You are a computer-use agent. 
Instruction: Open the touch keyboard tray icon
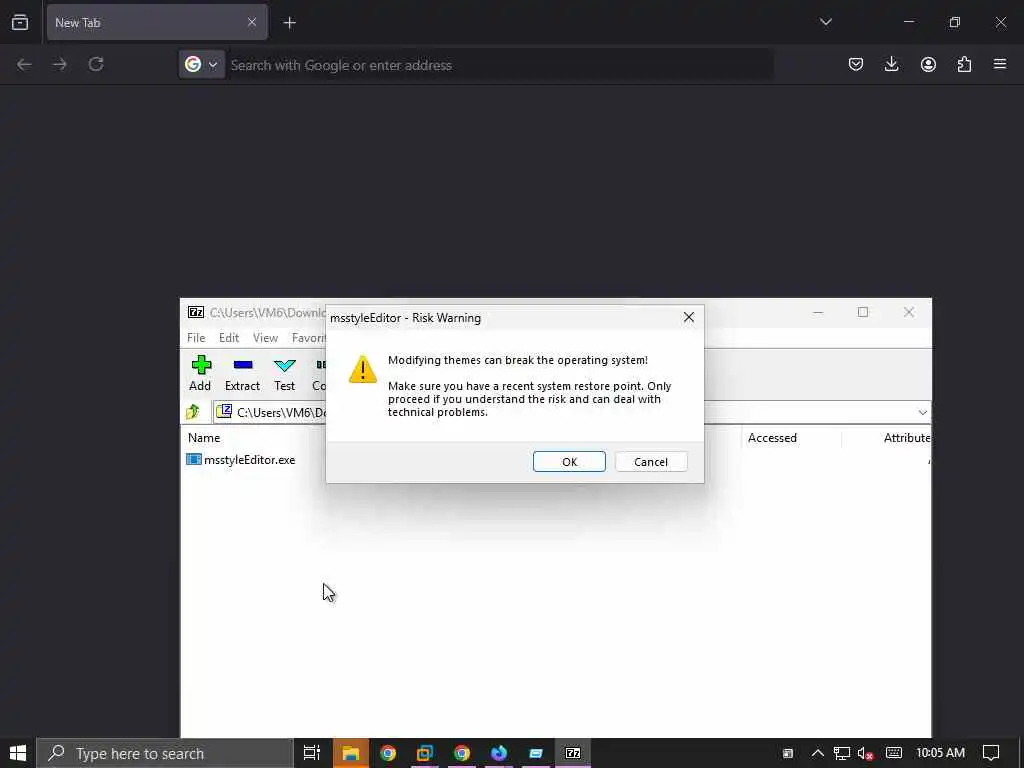(894, 753)
